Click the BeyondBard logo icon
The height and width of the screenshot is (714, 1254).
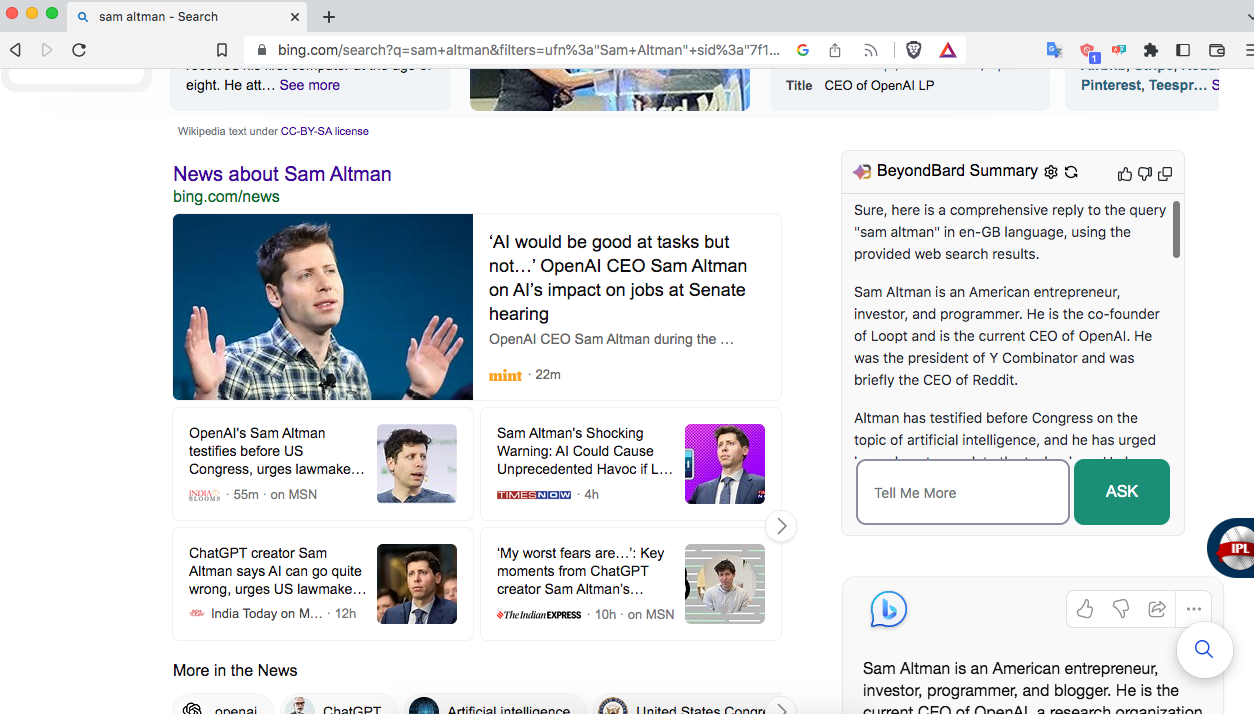pos(862,172)
